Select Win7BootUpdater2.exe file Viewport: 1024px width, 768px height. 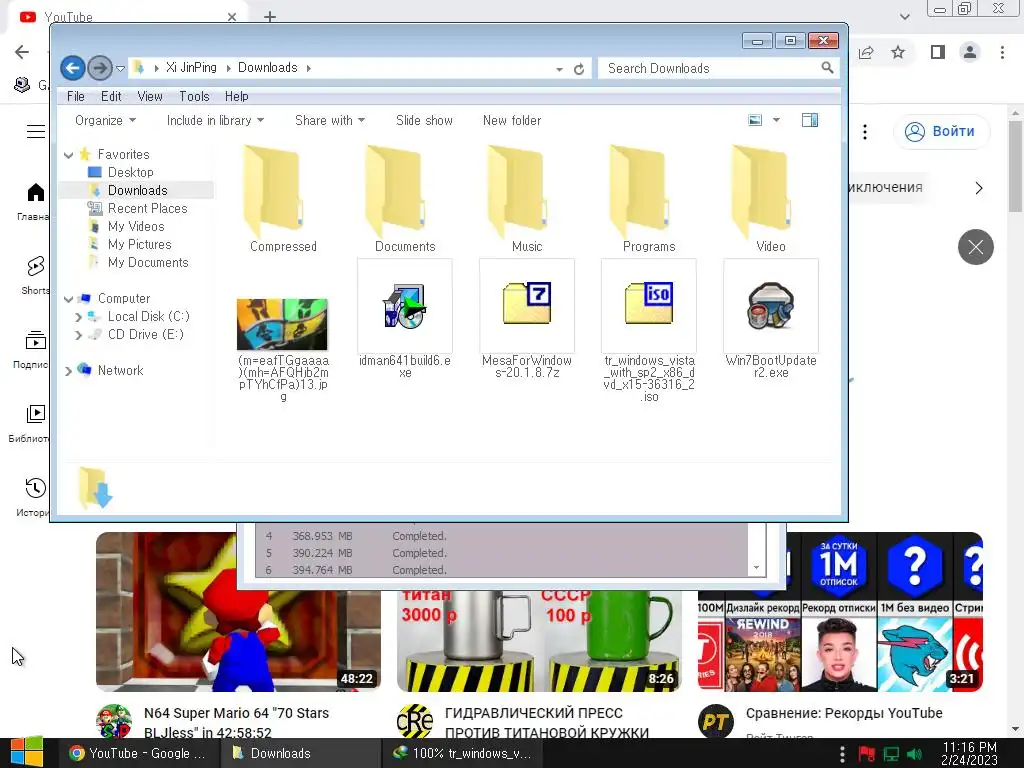click(x=771, y=319)
